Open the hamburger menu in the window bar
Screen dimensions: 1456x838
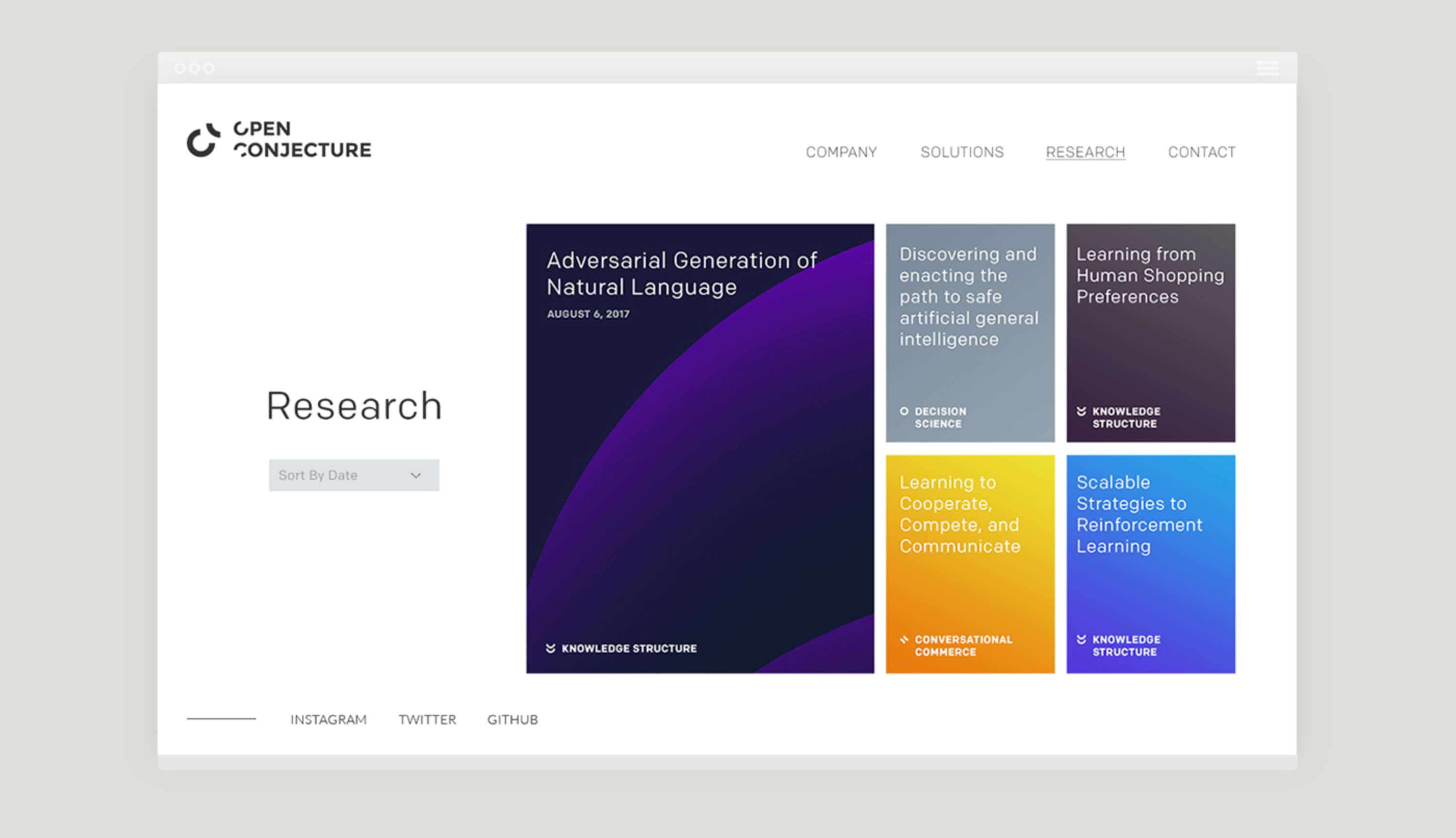tap(1267, 68)
